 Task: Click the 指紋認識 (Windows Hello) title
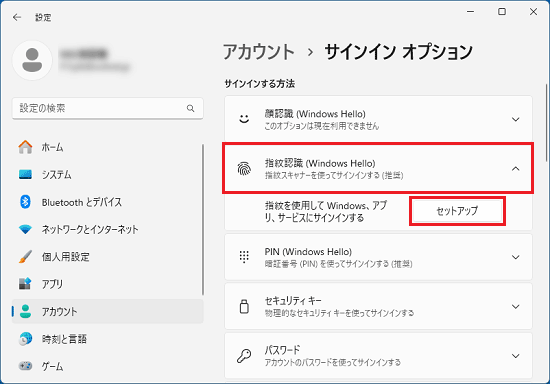click(x=320, y=163)
